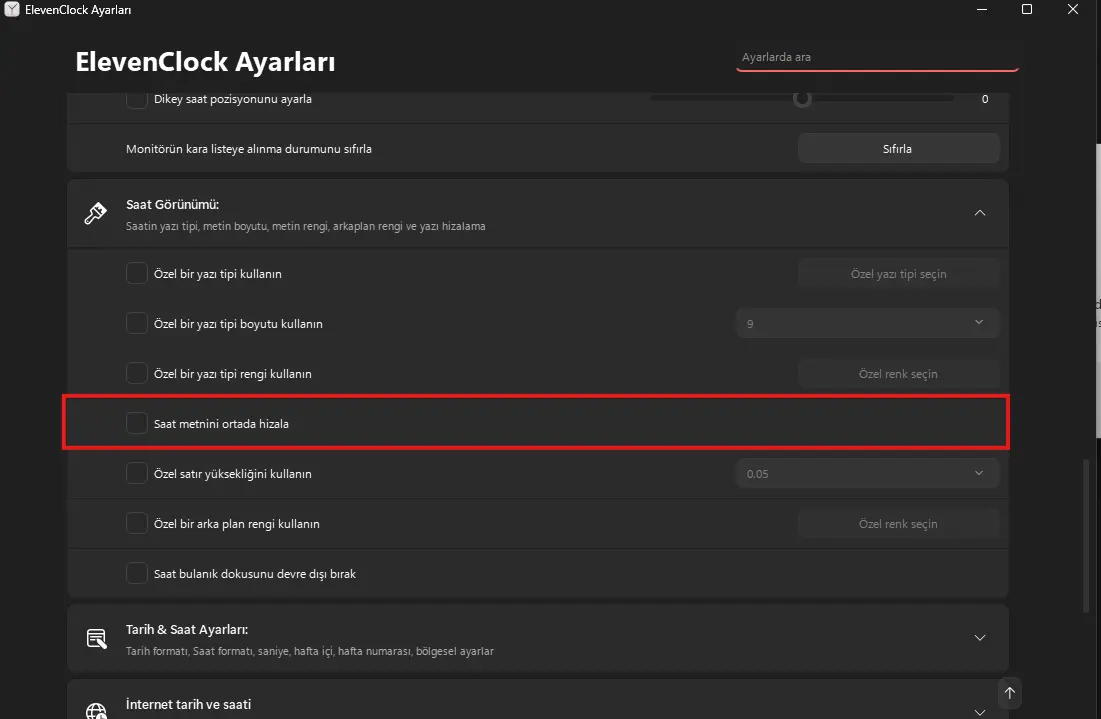Click the ElevenClock app icon in title bar
Image resolution: width=1101 pixels, height=719 pixels.
11,9
